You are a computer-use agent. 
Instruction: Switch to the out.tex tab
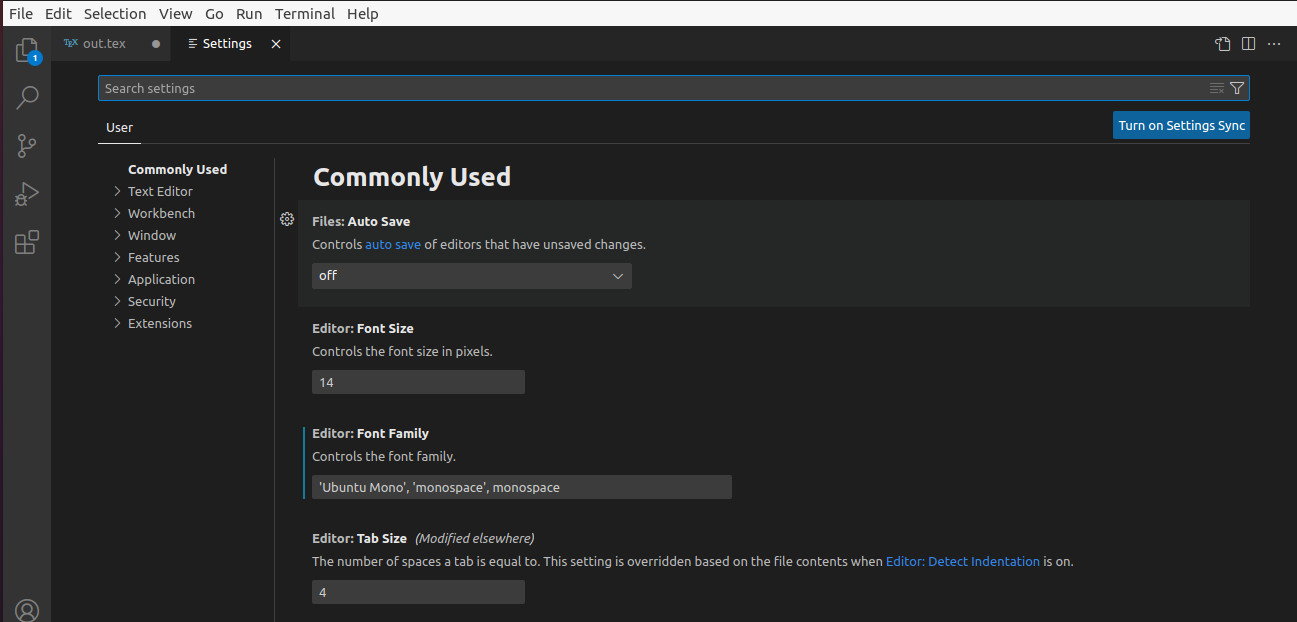click(103, 43)
